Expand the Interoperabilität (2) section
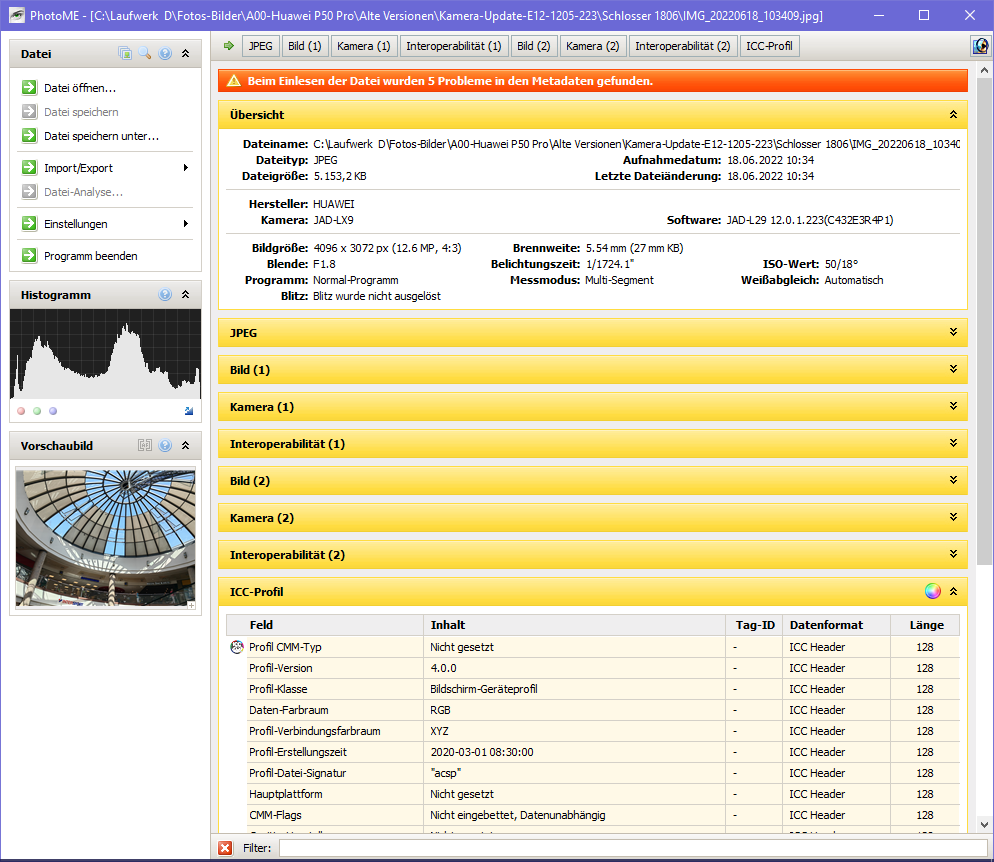 point(592,555)
